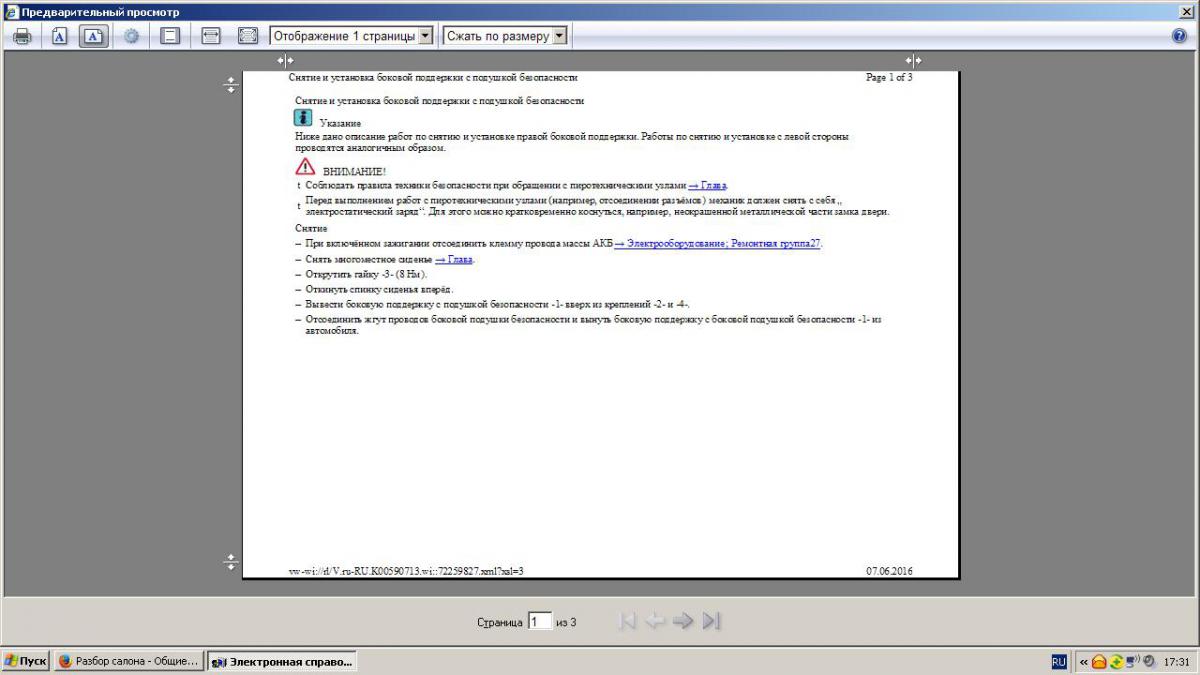Open the Help question mark icon
The width and height of the screenshot is (1200, 675).
(x=1179, y=36)
